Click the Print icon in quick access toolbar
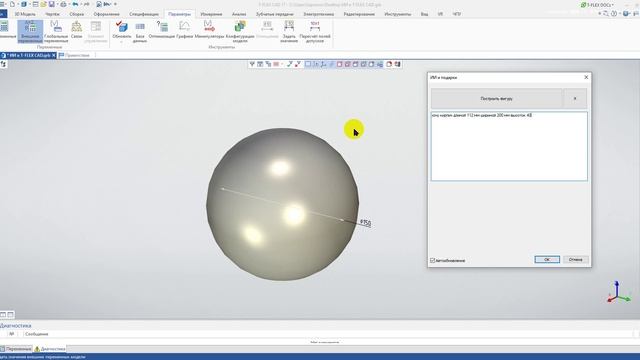This screenshot has height=360, width=640. (63, 4)
